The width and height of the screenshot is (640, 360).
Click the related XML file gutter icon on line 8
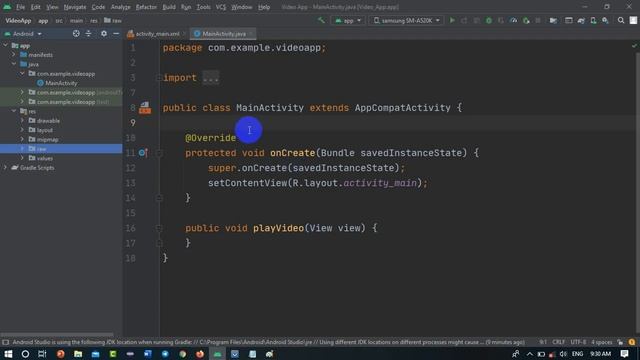coord(145,108)
